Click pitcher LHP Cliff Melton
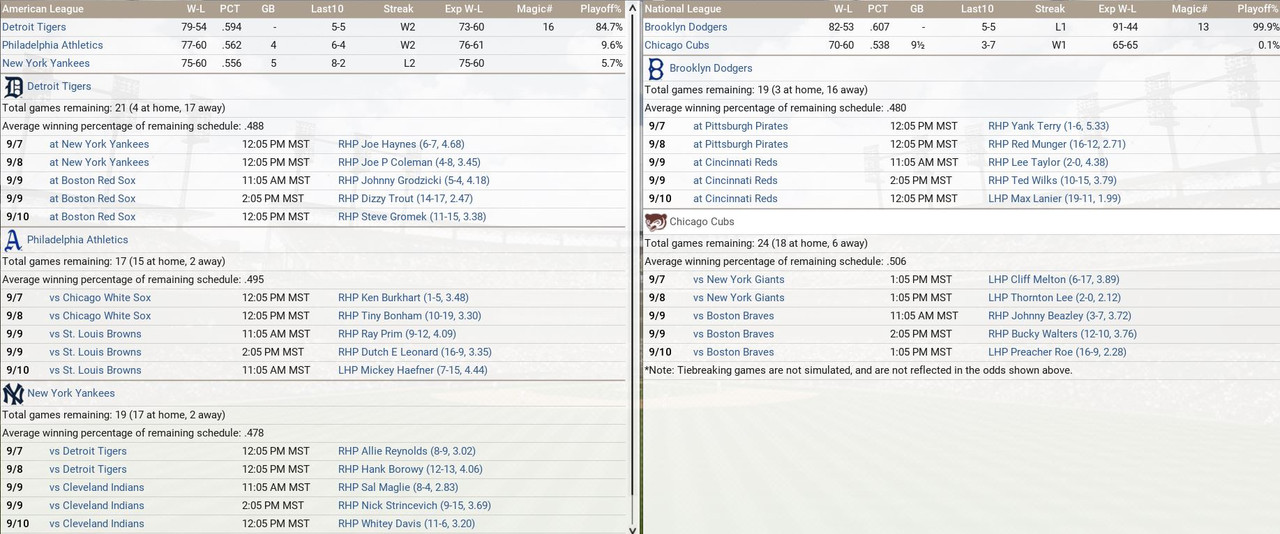1280x534 pixels. click(x=1054, y=279)
